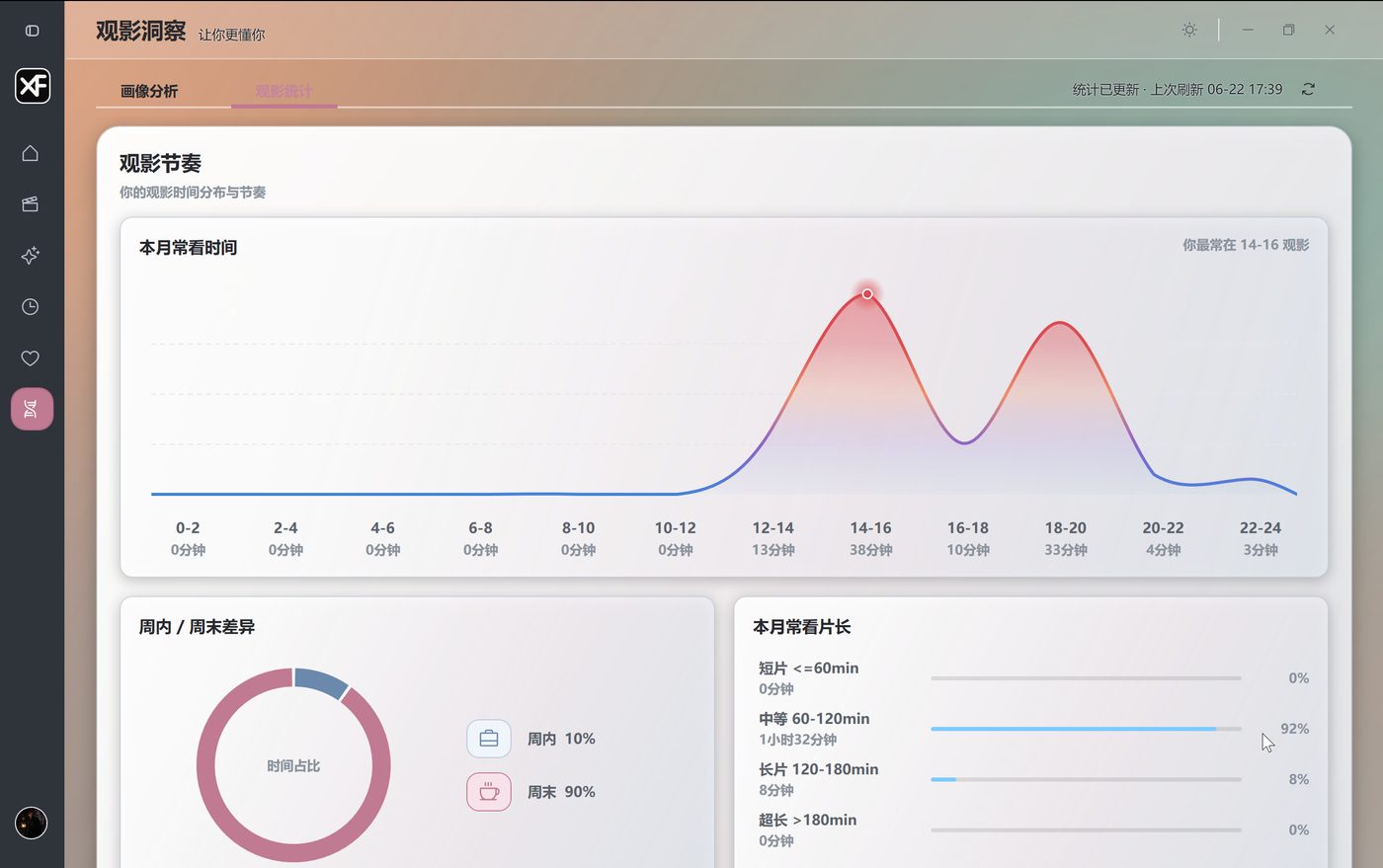The height and width of the screenshot is (868, 1383).
Task: Collapse the left sidebar panel
Action: click(32, 31)
